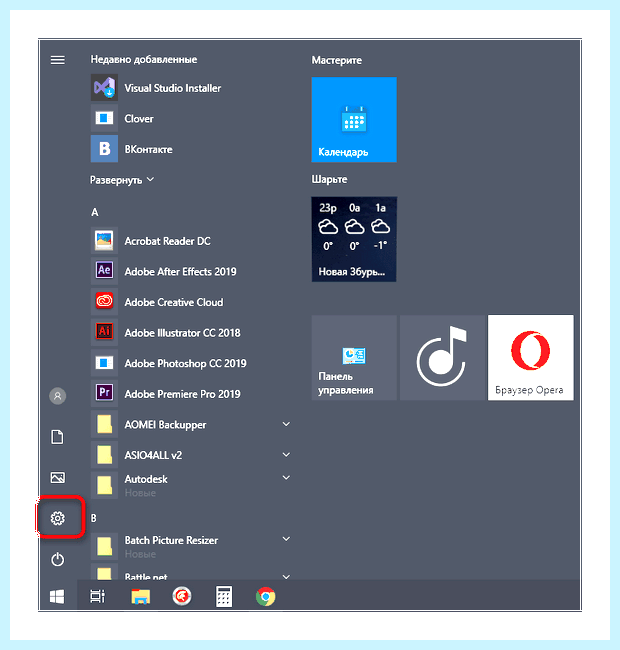Expand the ASIO4ALL v2 folder
This screenshot has width=620, height=650.
pyautogui.click(x=286, y=455)
